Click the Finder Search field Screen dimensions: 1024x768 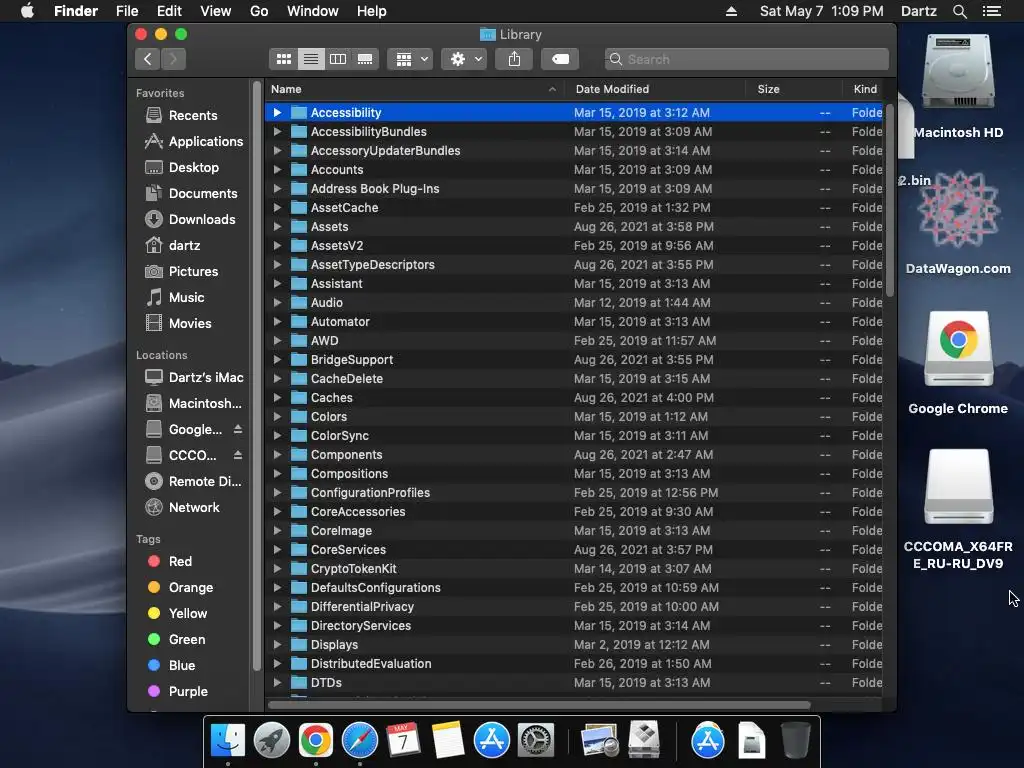click(746, 59)
